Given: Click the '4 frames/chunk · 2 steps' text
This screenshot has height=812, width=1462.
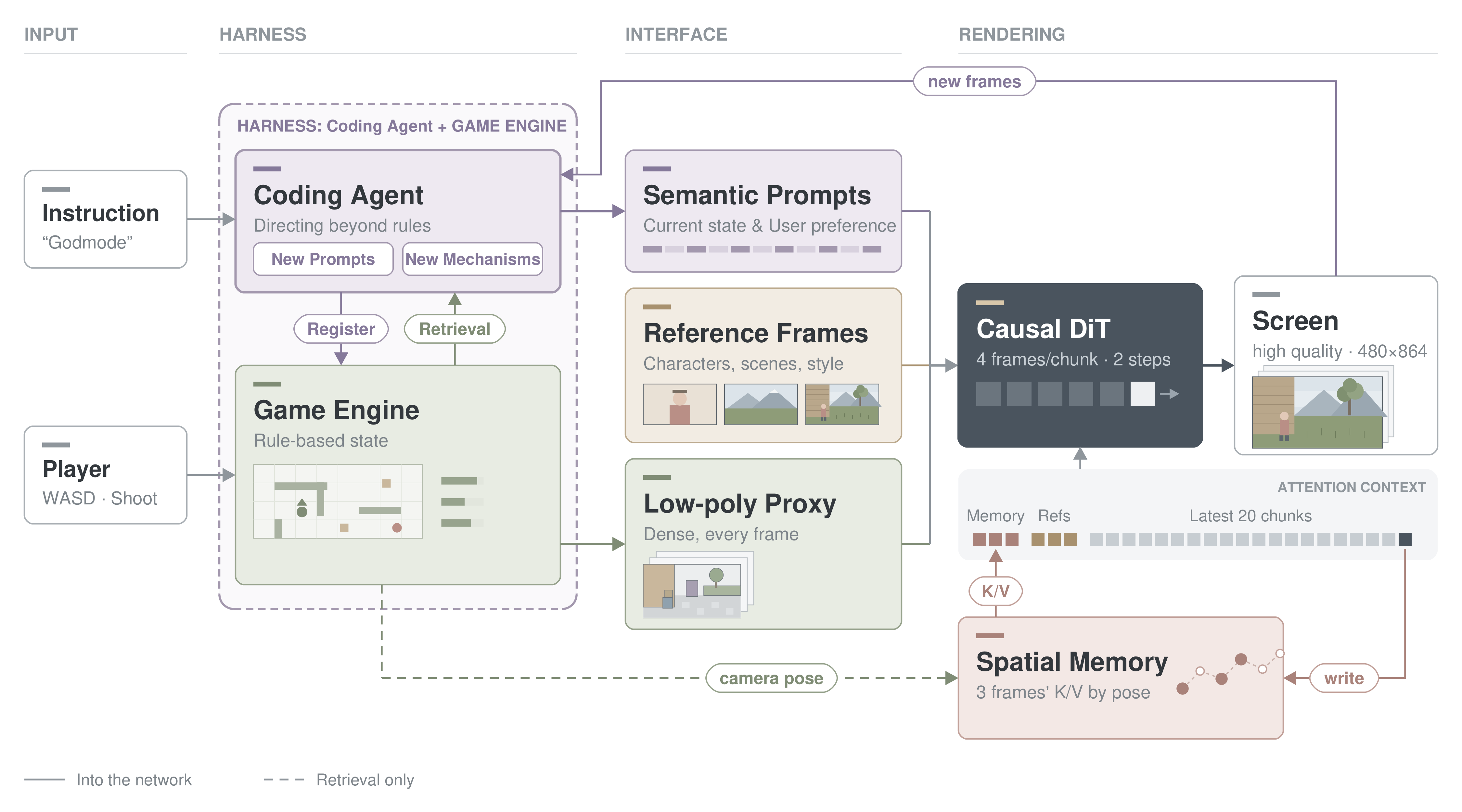Looking at the screenshot, I should (x=1073, y=359).
